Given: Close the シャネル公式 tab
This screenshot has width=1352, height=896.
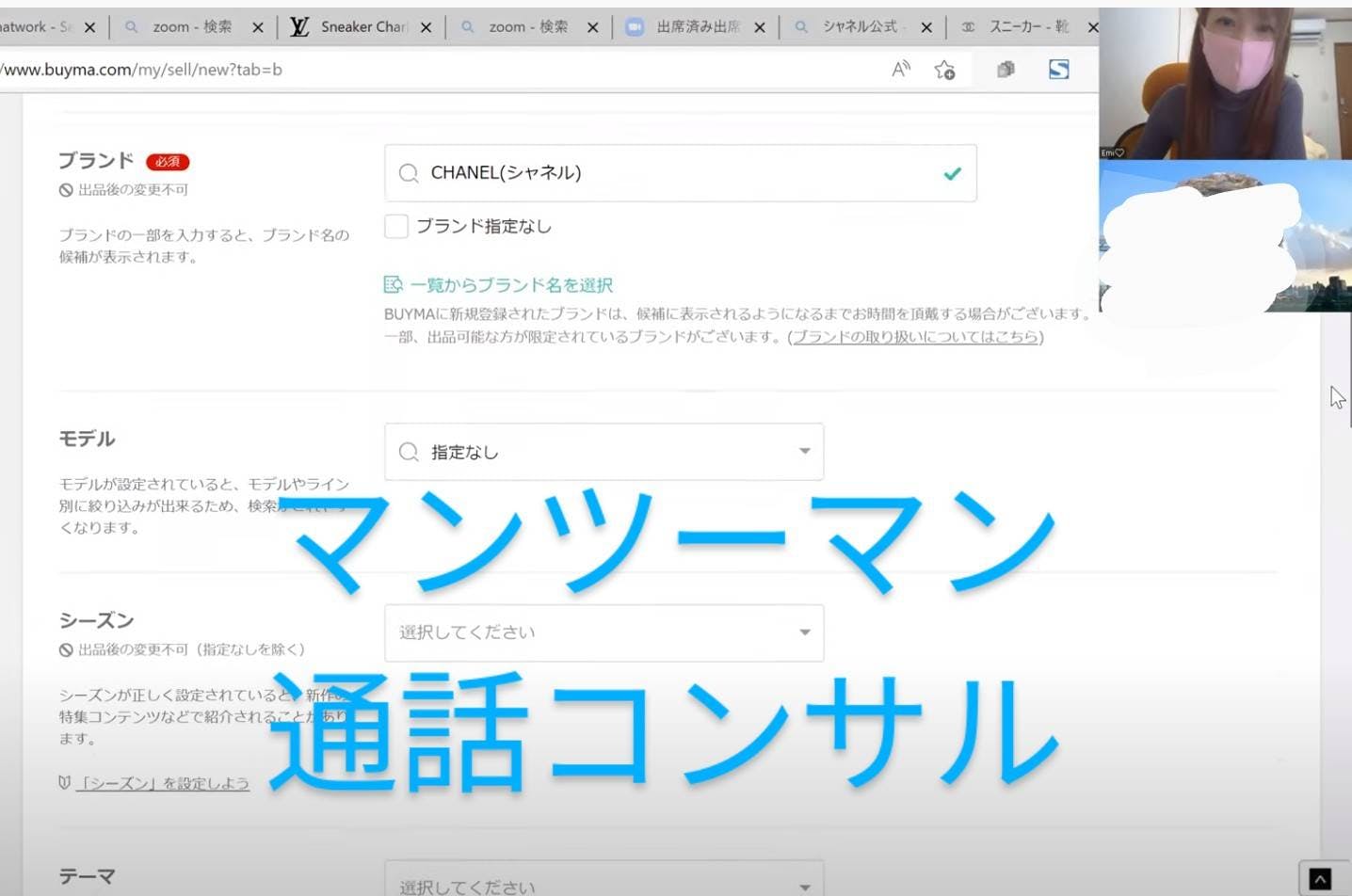Looking at the screenshot, I should point(926,27).
